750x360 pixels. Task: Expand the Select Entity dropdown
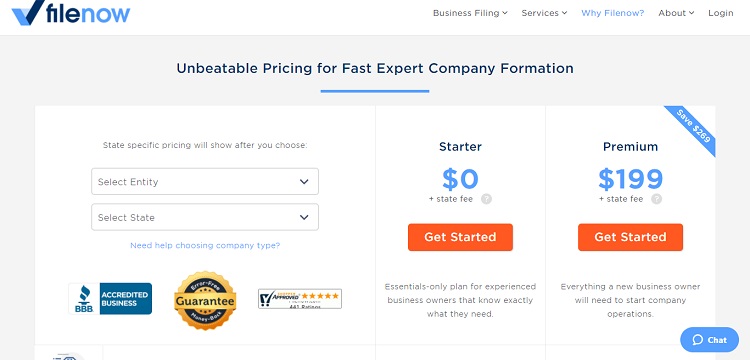[x=205, y=182]
